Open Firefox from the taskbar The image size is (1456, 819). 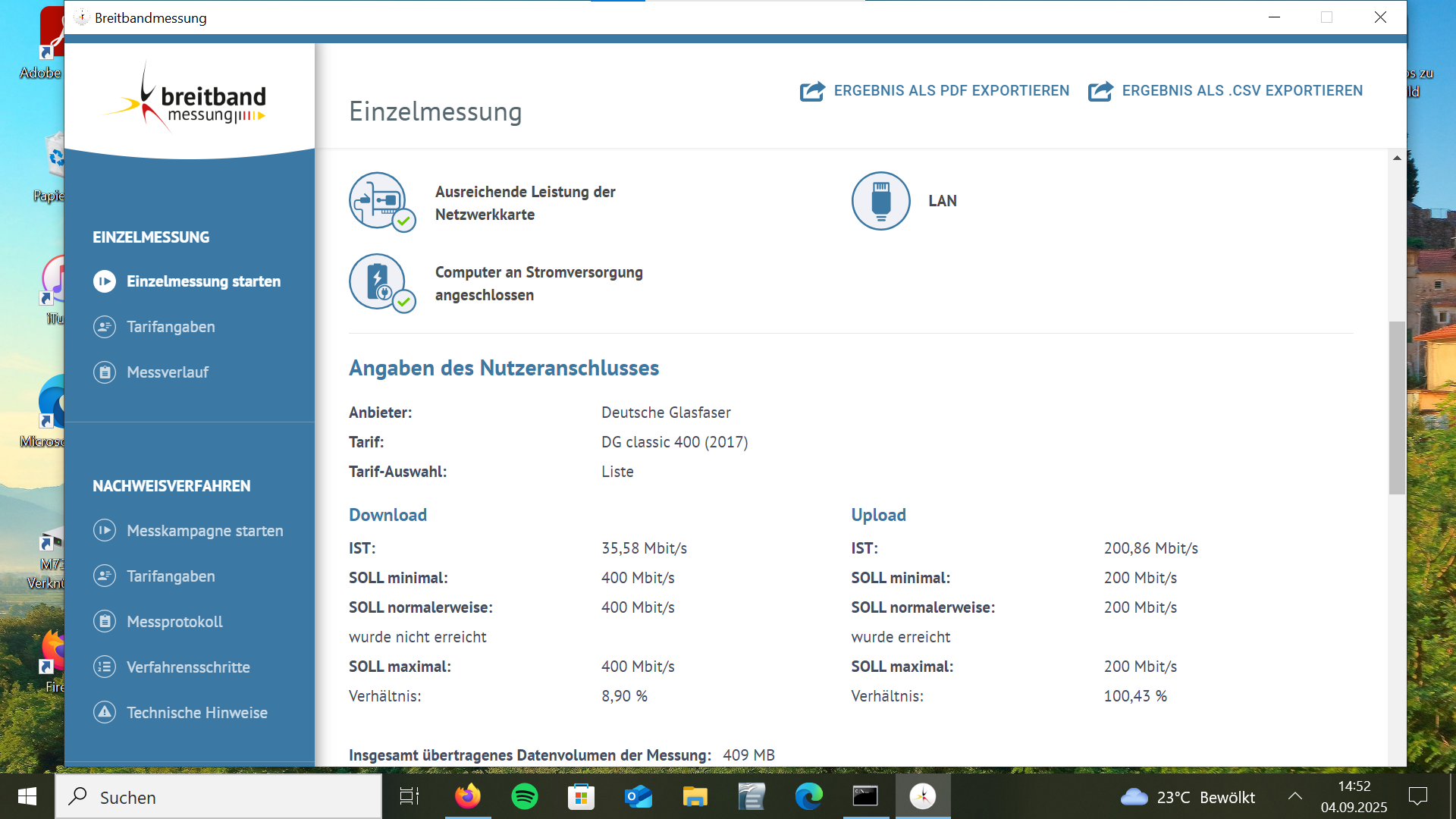coord(468,796)
